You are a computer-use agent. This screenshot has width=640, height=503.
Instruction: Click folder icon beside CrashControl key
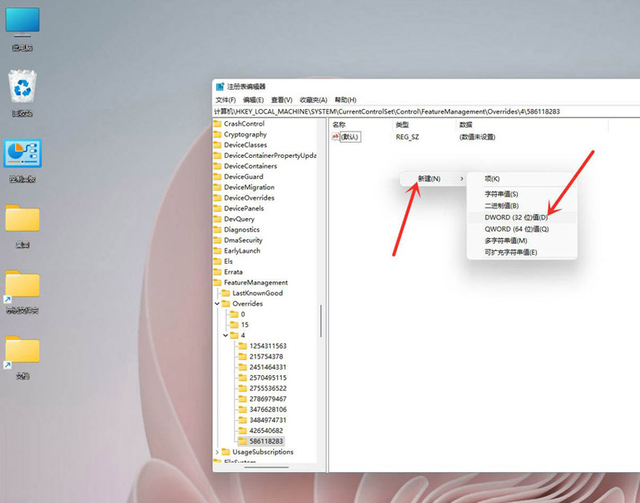[218, 123]
